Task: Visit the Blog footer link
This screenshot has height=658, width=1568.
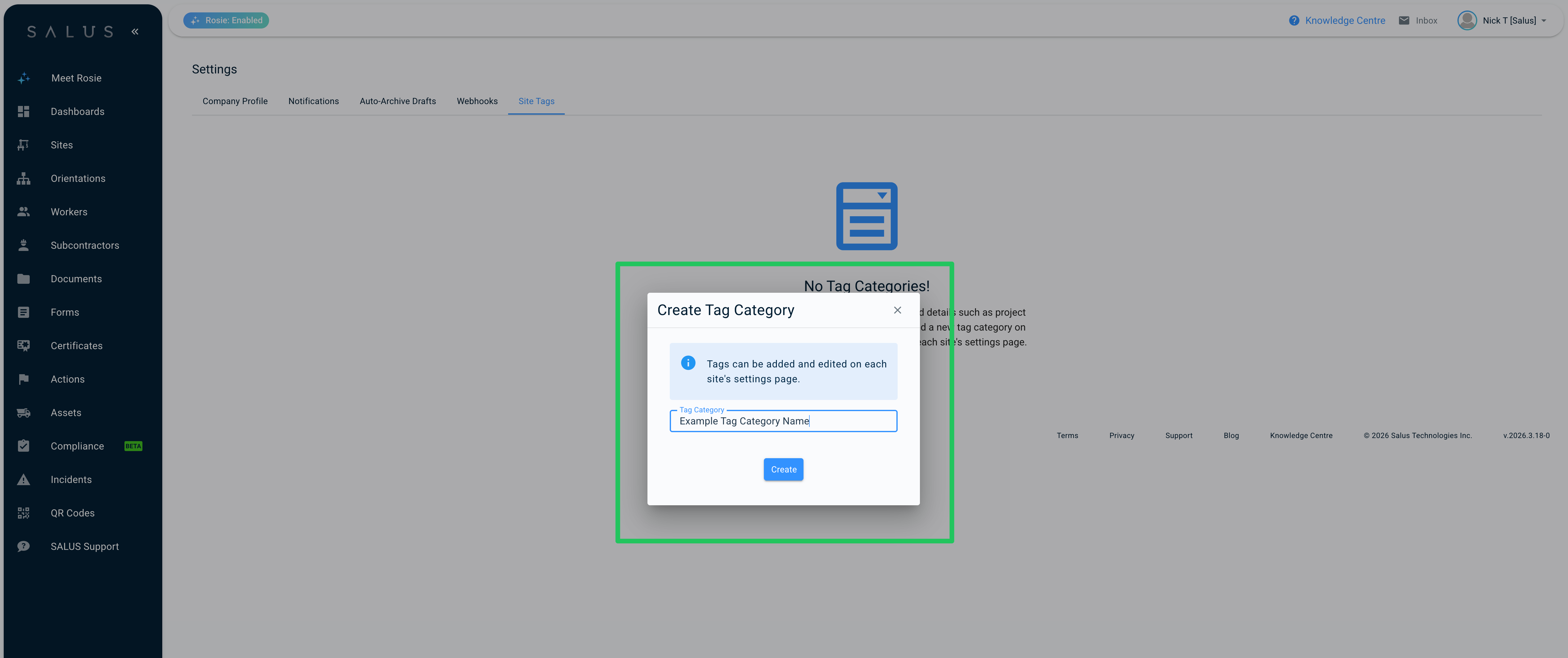Action: click(x=1231, y=436)
